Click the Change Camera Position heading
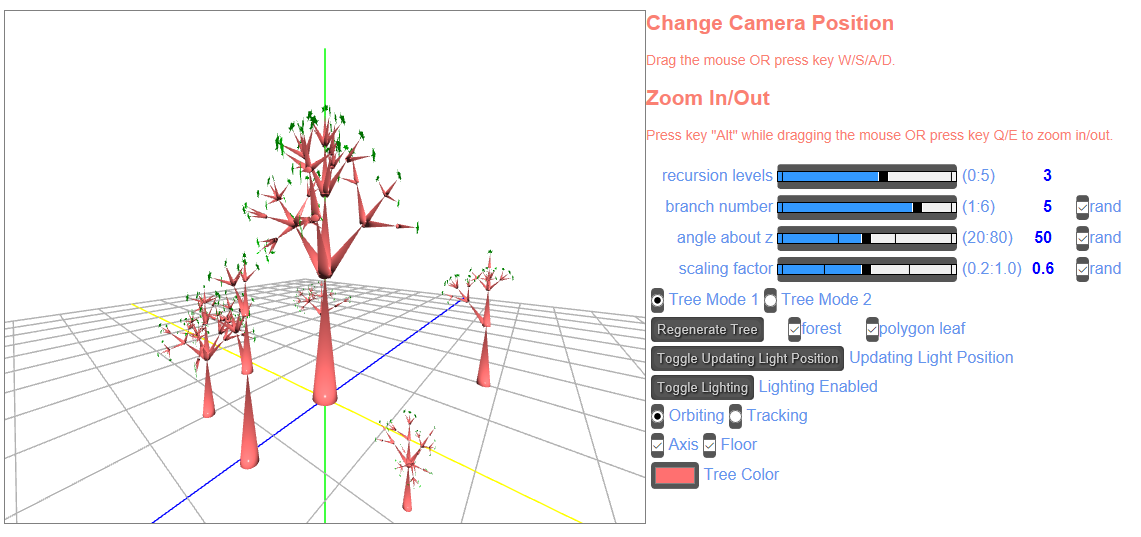The image size is (1141, 537). coord(770,23)
